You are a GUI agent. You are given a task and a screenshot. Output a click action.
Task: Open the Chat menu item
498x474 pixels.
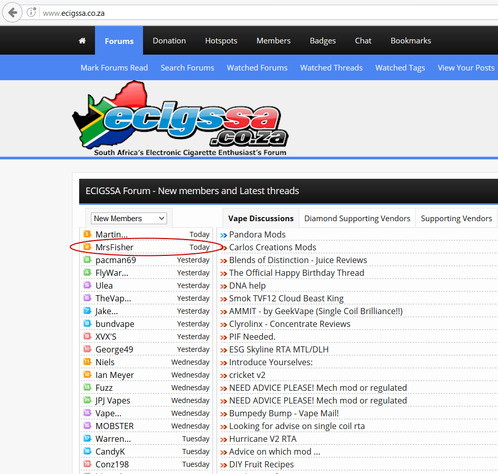pos(363,41)
